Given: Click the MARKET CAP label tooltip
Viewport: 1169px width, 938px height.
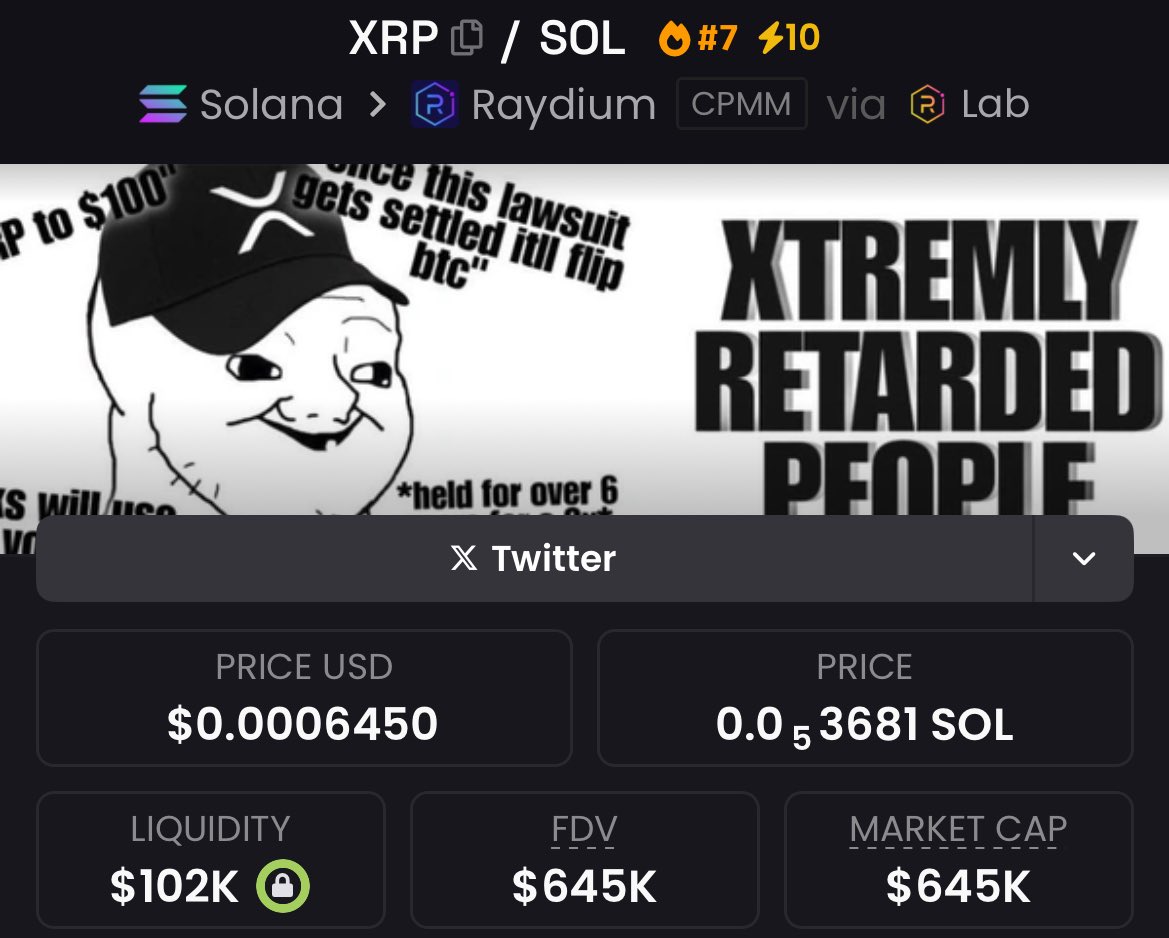Looking at the screenshot, I should [x=958, y=829].
